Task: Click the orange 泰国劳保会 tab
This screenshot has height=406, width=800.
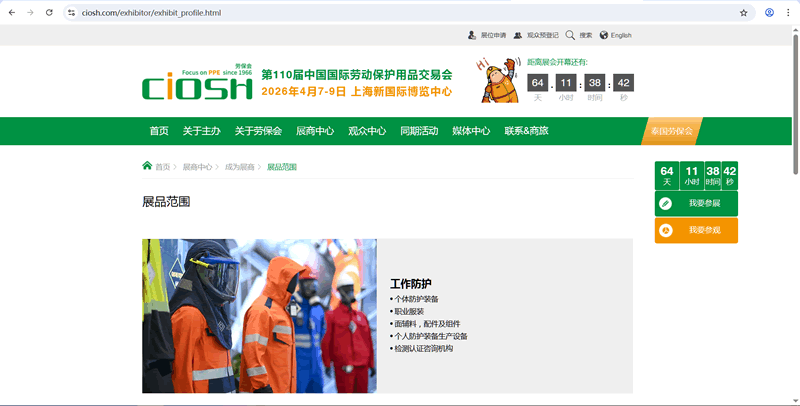Action: point(671,131)
